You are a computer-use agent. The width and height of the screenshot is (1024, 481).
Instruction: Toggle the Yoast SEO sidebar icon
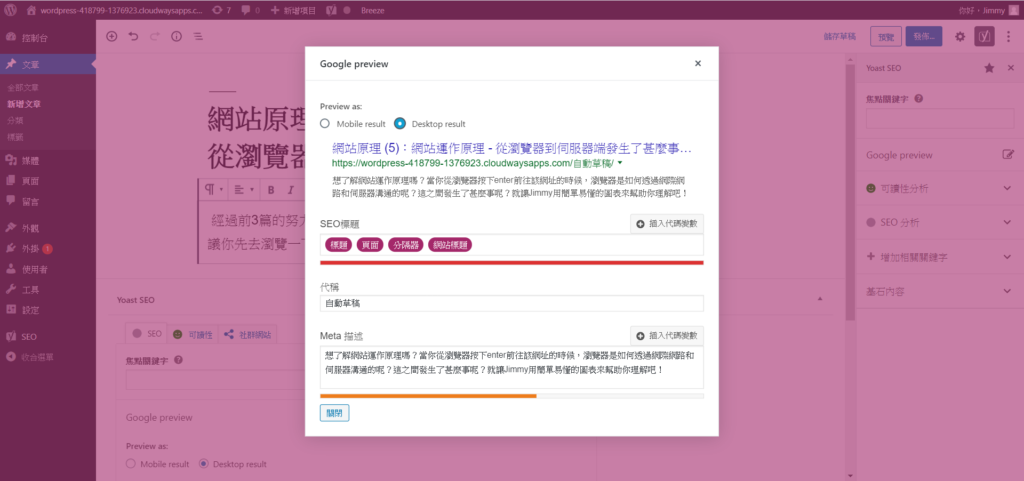(x=984, y=37)
